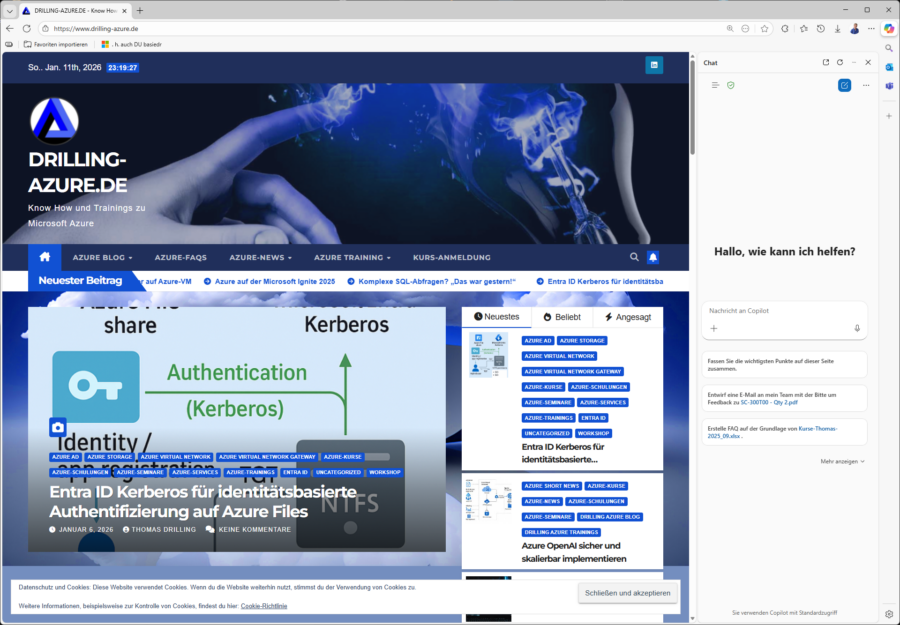Open the browser downloads icon
The image size is (900, 625).
pos(837,29)
